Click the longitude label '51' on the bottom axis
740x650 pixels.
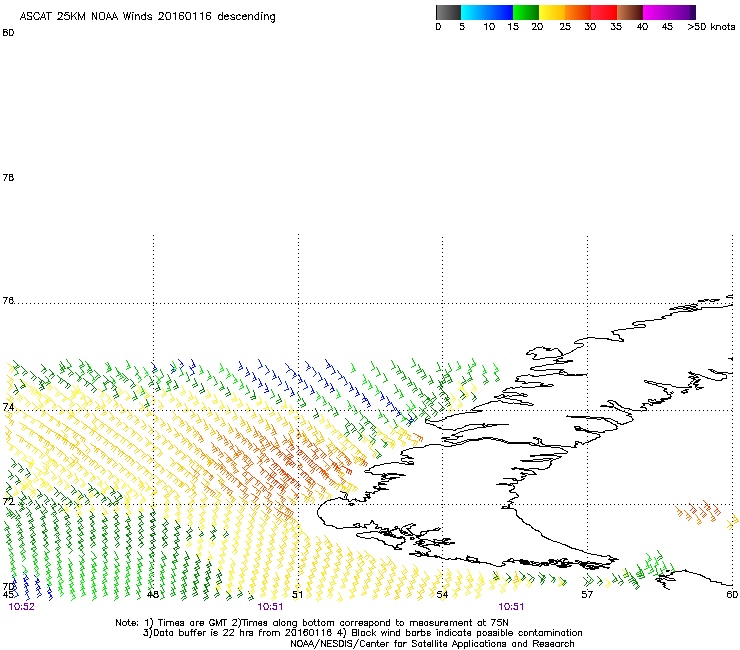point(297,594)
